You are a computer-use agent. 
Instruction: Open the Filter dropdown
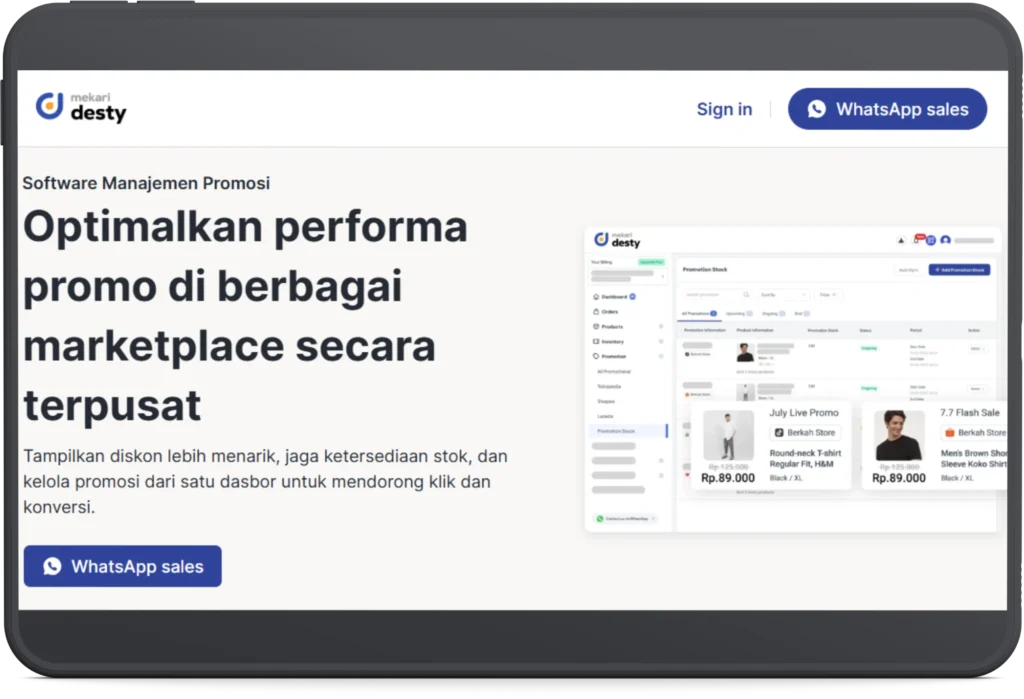(x=828, y=295)
